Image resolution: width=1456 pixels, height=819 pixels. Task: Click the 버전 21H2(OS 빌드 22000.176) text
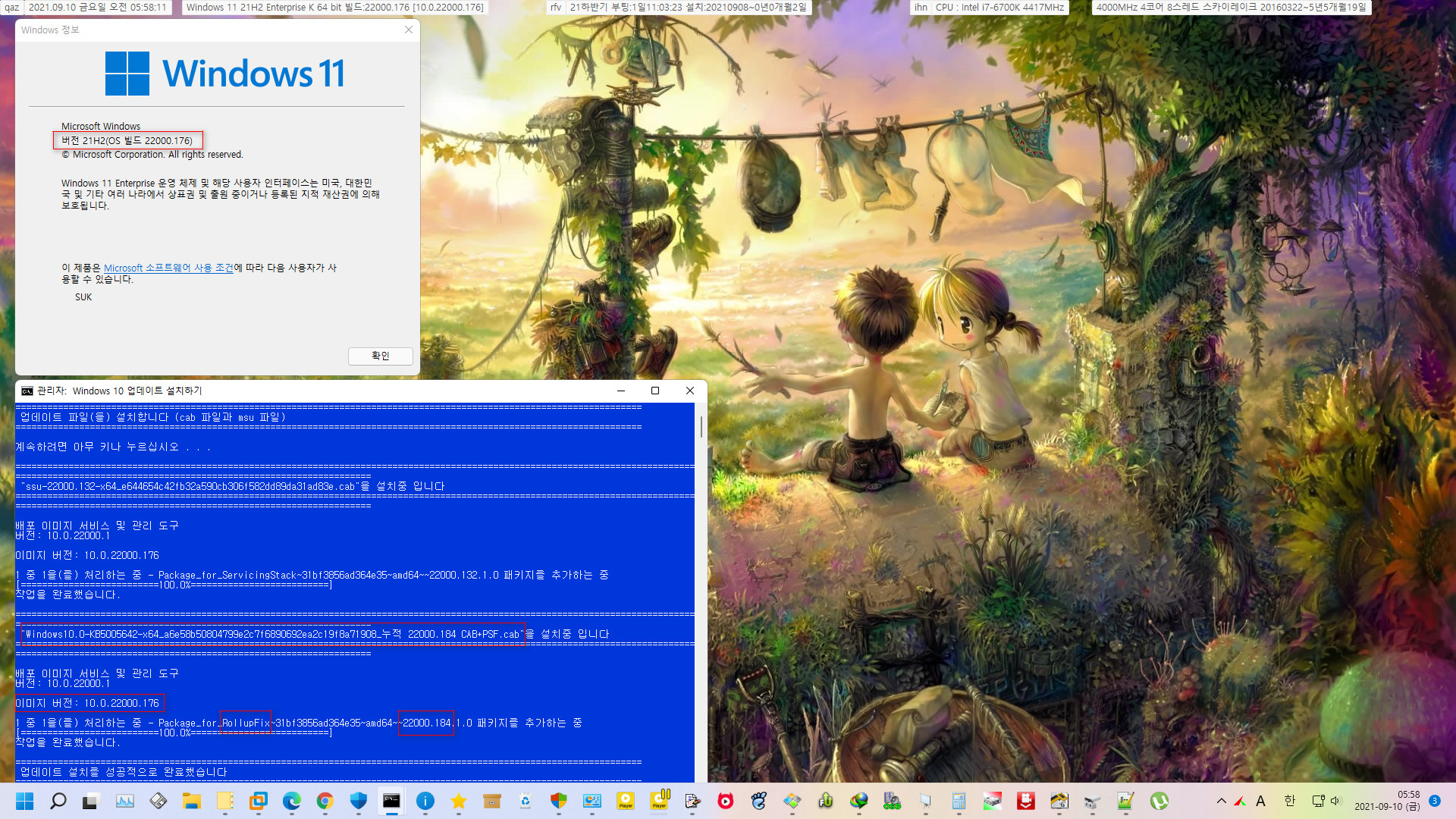pos(127,140)
